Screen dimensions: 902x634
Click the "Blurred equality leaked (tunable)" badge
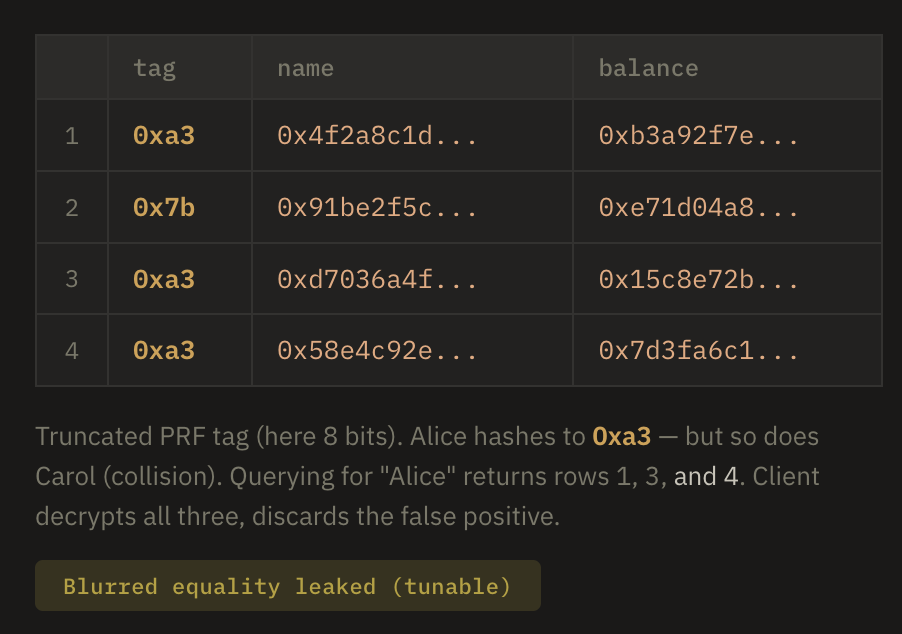point(287,586)
